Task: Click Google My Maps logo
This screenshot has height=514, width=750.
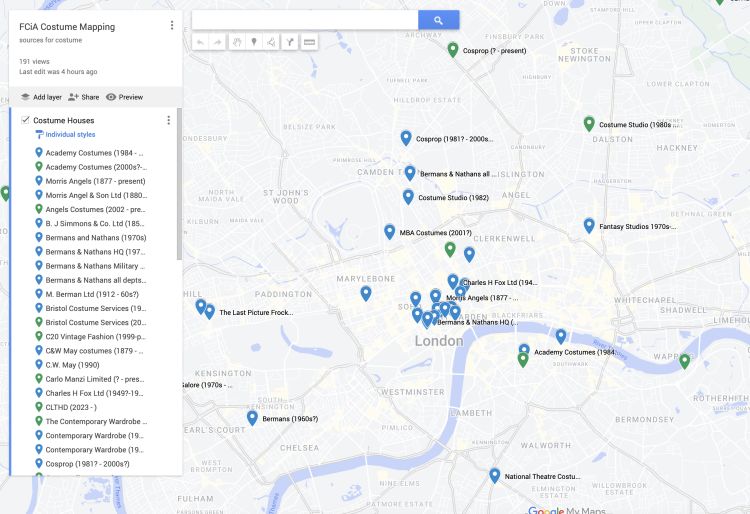Action: coord(567,510)
